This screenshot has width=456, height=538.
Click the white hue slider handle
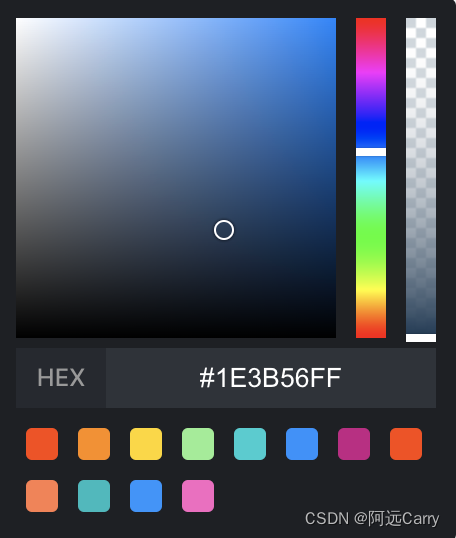[x=371, y=152]
